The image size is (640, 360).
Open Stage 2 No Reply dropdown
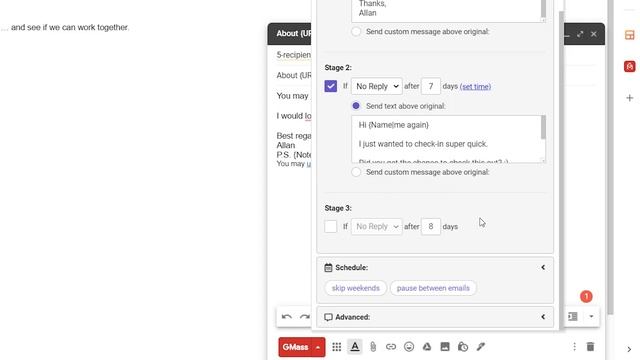tap(377, 86)
